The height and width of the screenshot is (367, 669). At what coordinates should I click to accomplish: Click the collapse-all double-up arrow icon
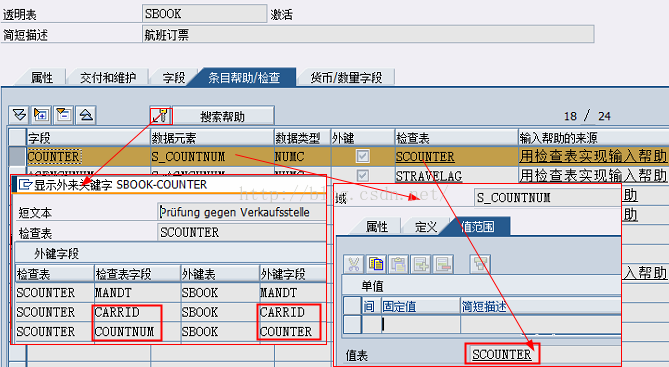[x=86, y=115]
